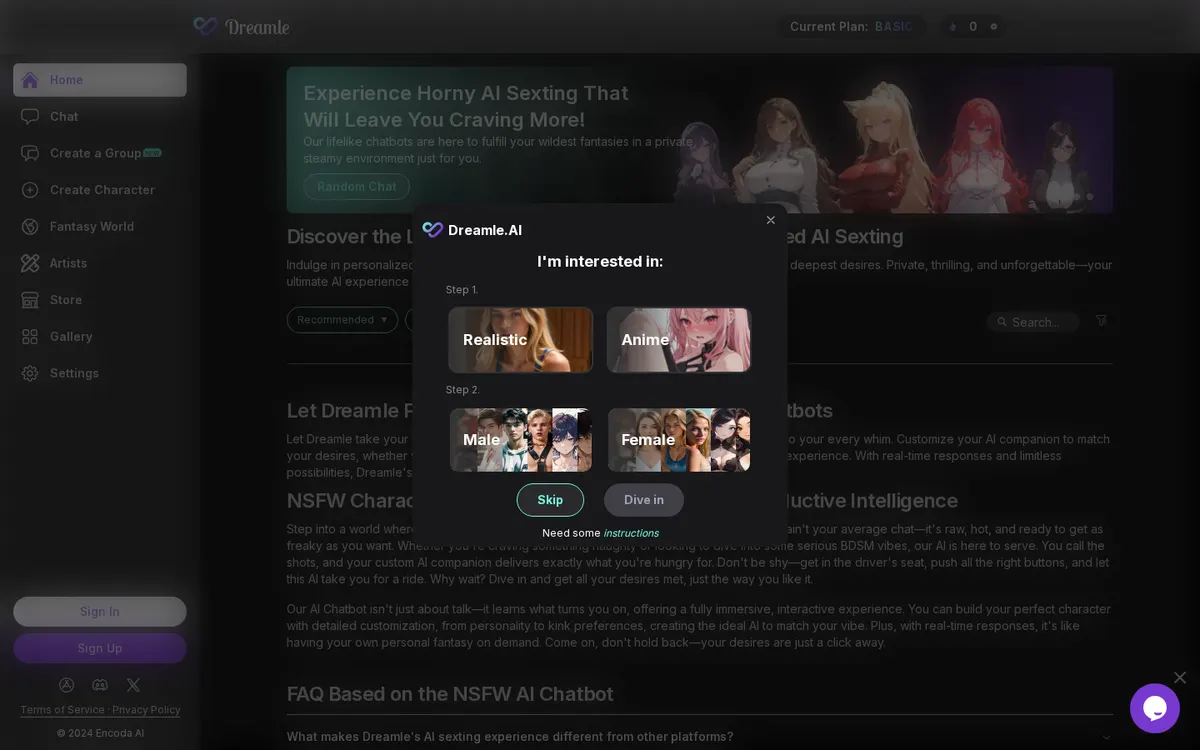Click the Gallery grid icon
Image resolution: width=1200 pixels, height=750 pixels.
click(x=30, y=337)
